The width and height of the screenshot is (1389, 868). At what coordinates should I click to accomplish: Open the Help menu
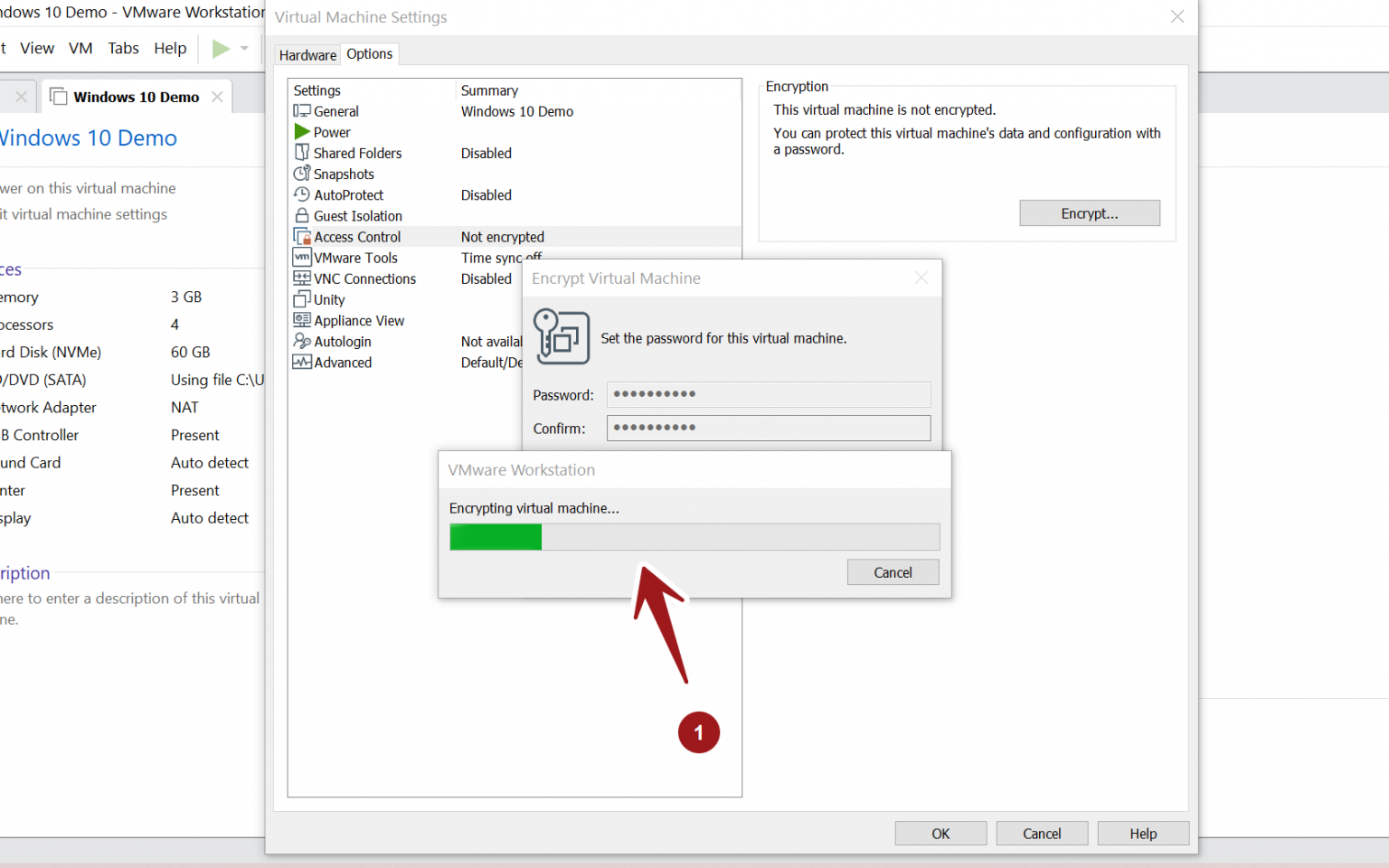tap(170, 48)
